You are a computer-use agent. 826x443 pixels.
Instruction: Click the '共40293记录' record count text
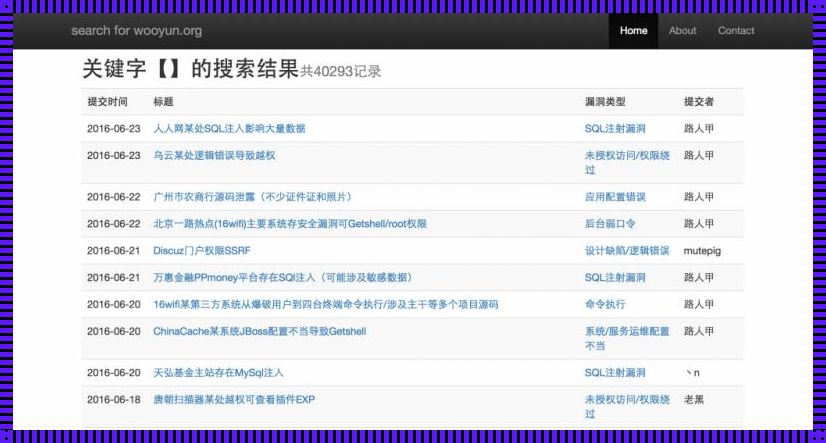(340, 71)
